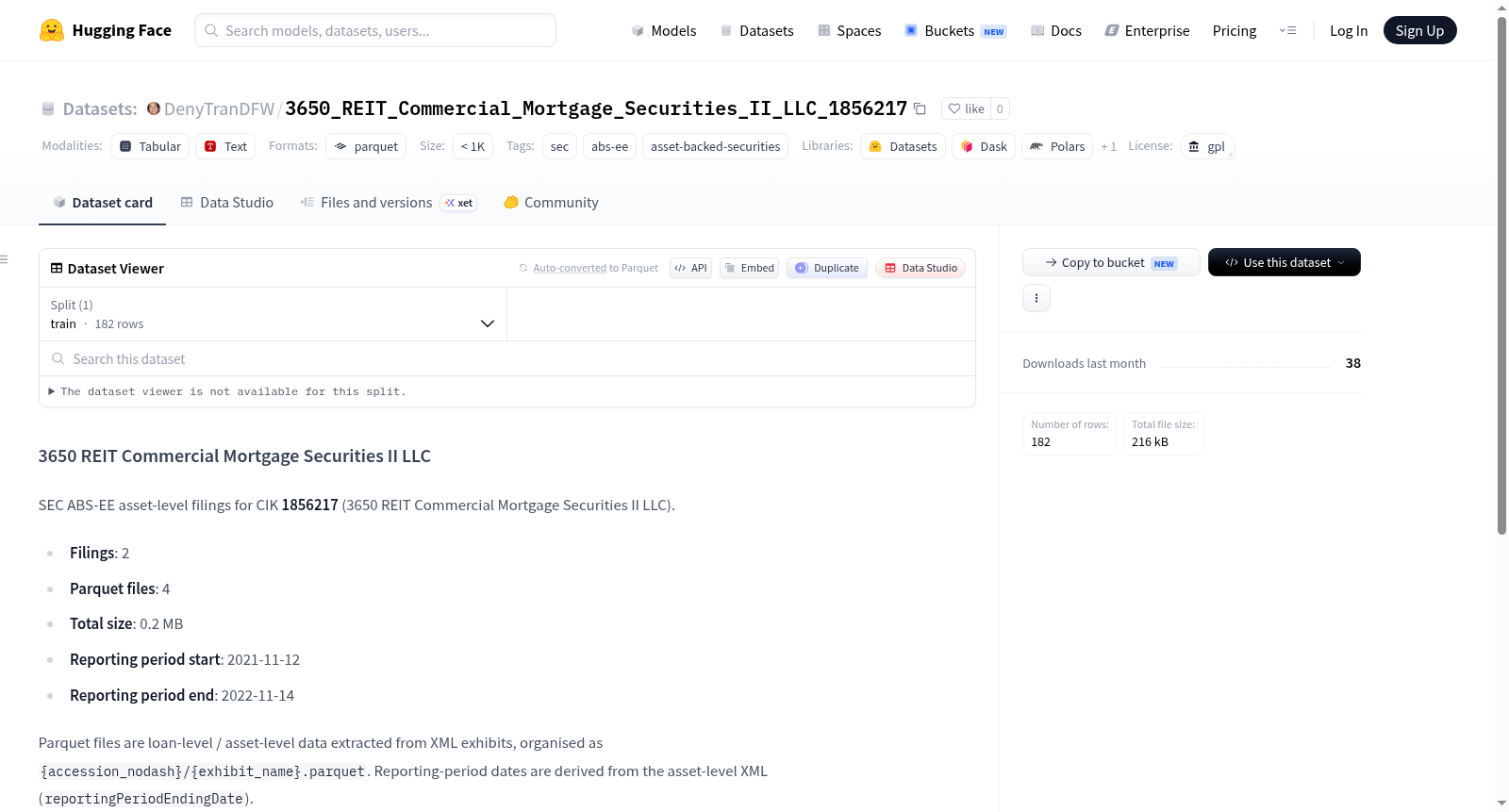1509x812 pixels.
Task: Select the parquet format tag
Action: coord(366,146)
